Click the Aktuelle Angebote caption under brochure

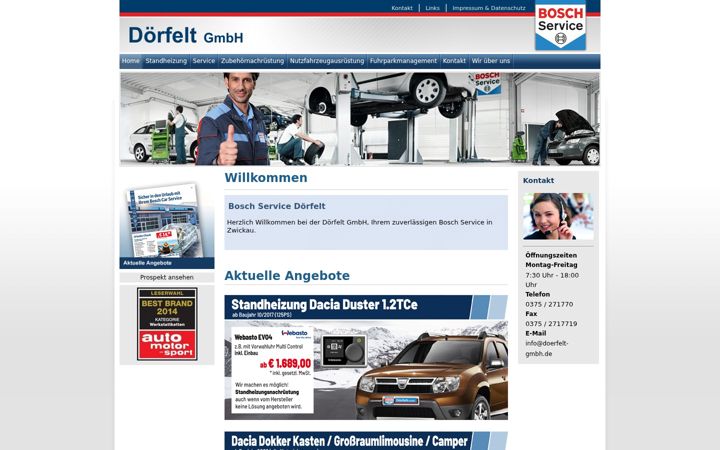point(147,263)
